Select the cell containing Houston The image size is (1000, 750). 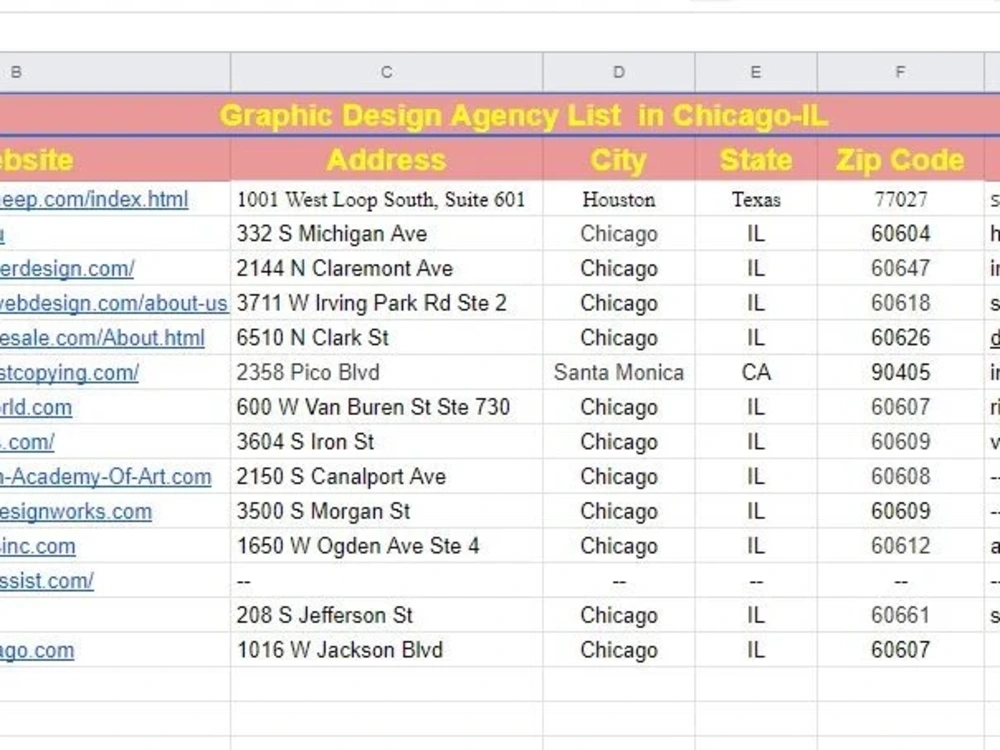(618, 199)
